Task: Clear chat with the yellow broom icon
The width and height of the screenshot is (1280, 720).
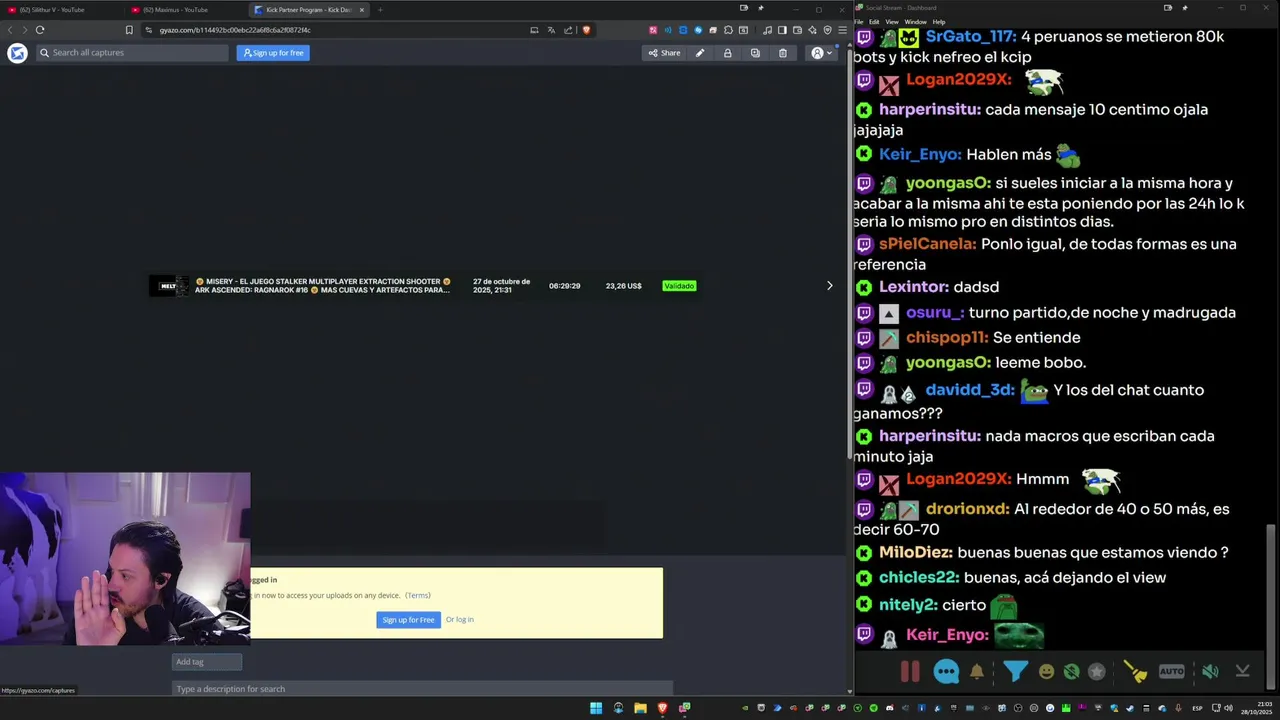Action: point(1135,672)
